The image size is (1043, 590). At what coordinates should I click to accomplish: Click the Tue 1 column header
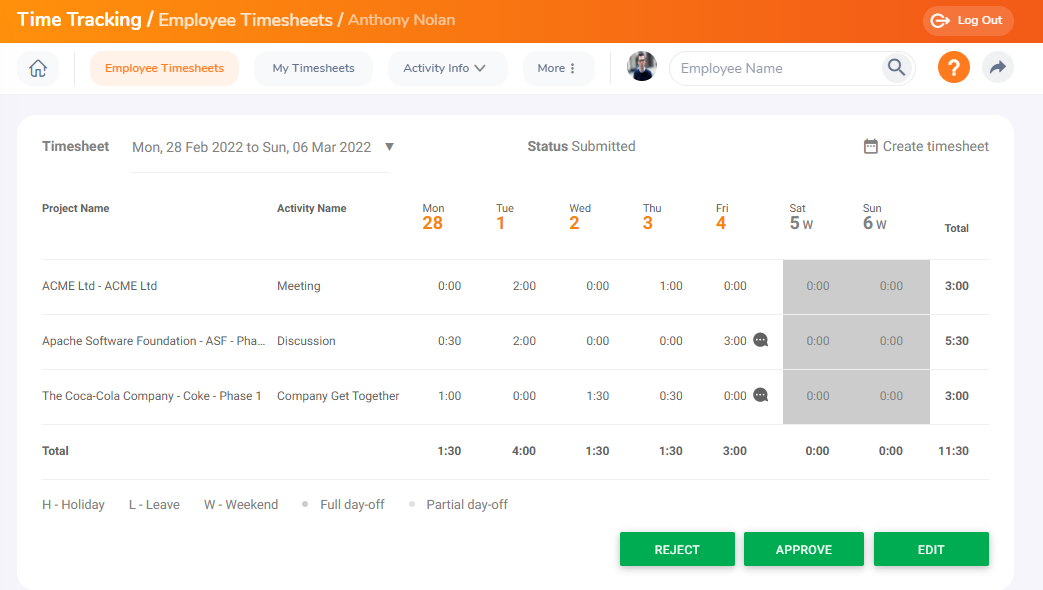[x=505, y=217]
